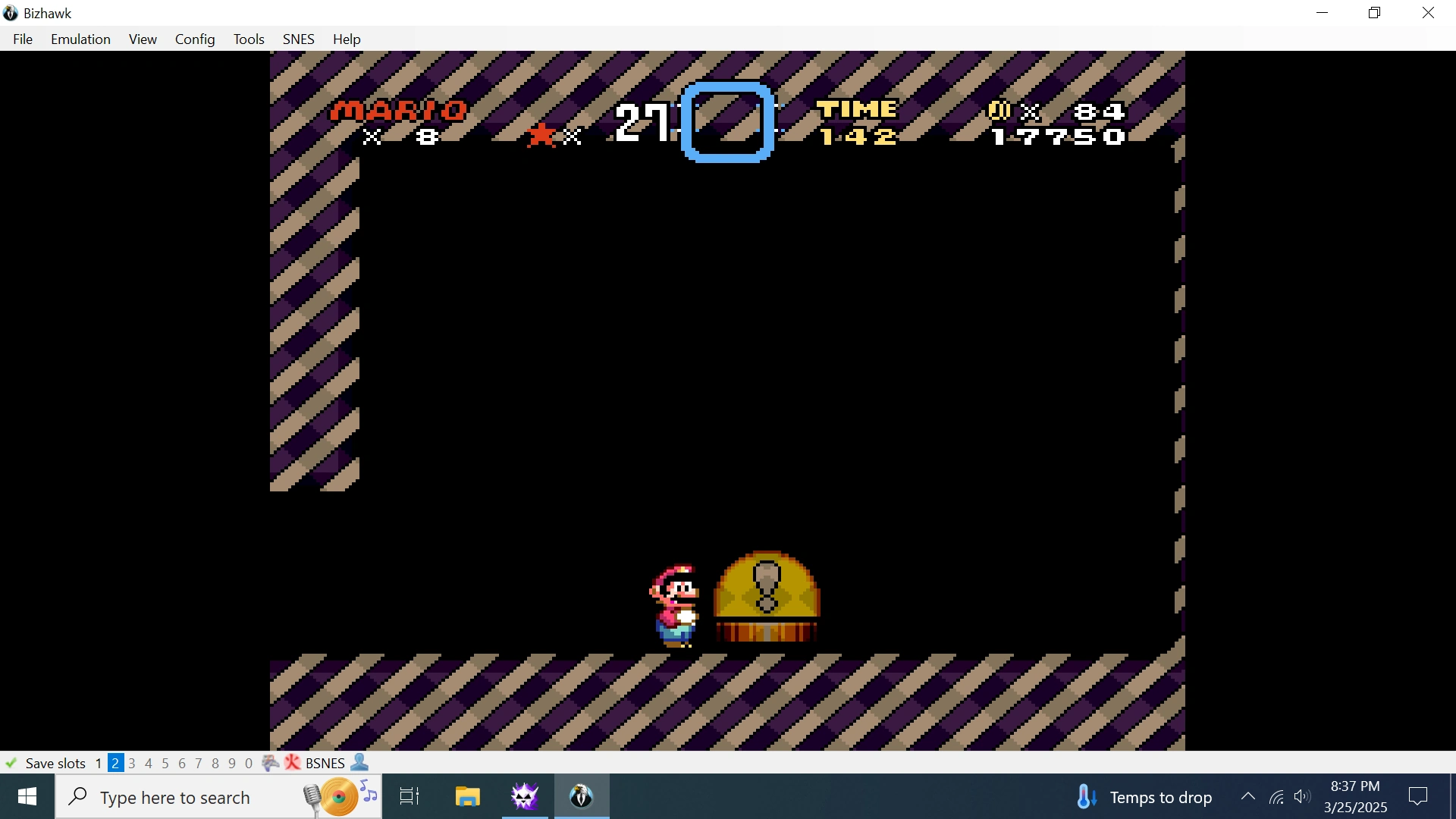Screen dimensions: 1456x819
Task: Click the Type here to search box
Action: click(174, 798)
